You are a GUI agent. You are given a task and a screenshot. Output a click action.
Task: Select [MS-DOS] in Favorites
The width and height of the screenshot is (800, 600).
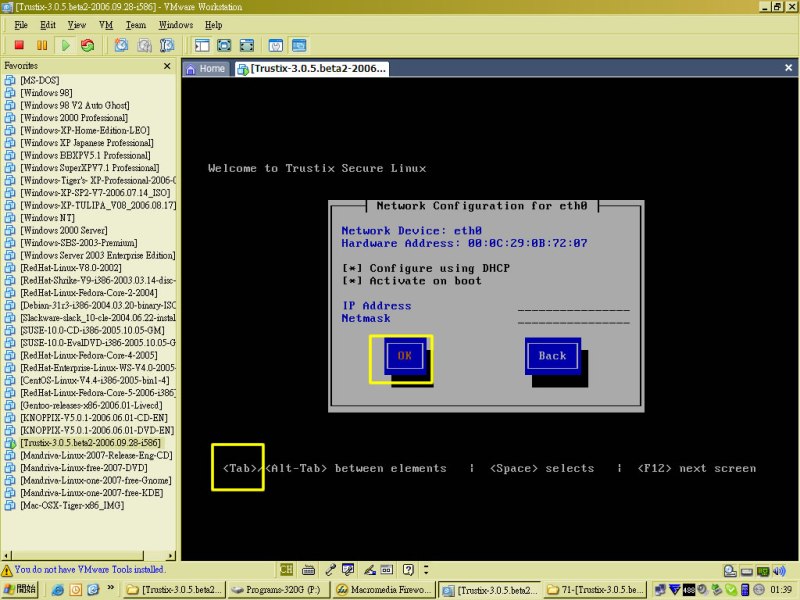[39, 80]
